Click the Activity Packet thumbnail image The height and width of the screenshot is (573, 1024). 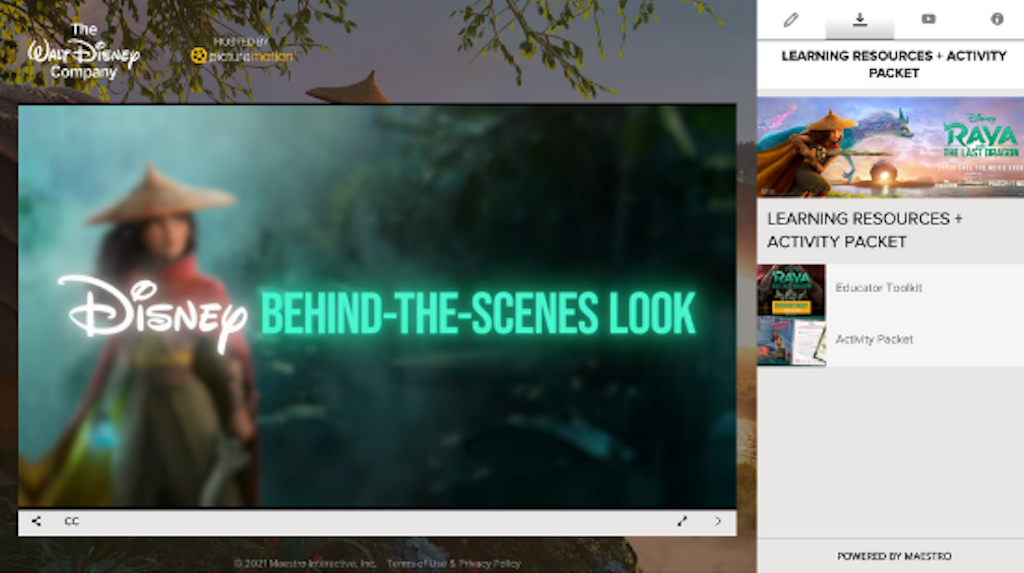tap(791, 342)
